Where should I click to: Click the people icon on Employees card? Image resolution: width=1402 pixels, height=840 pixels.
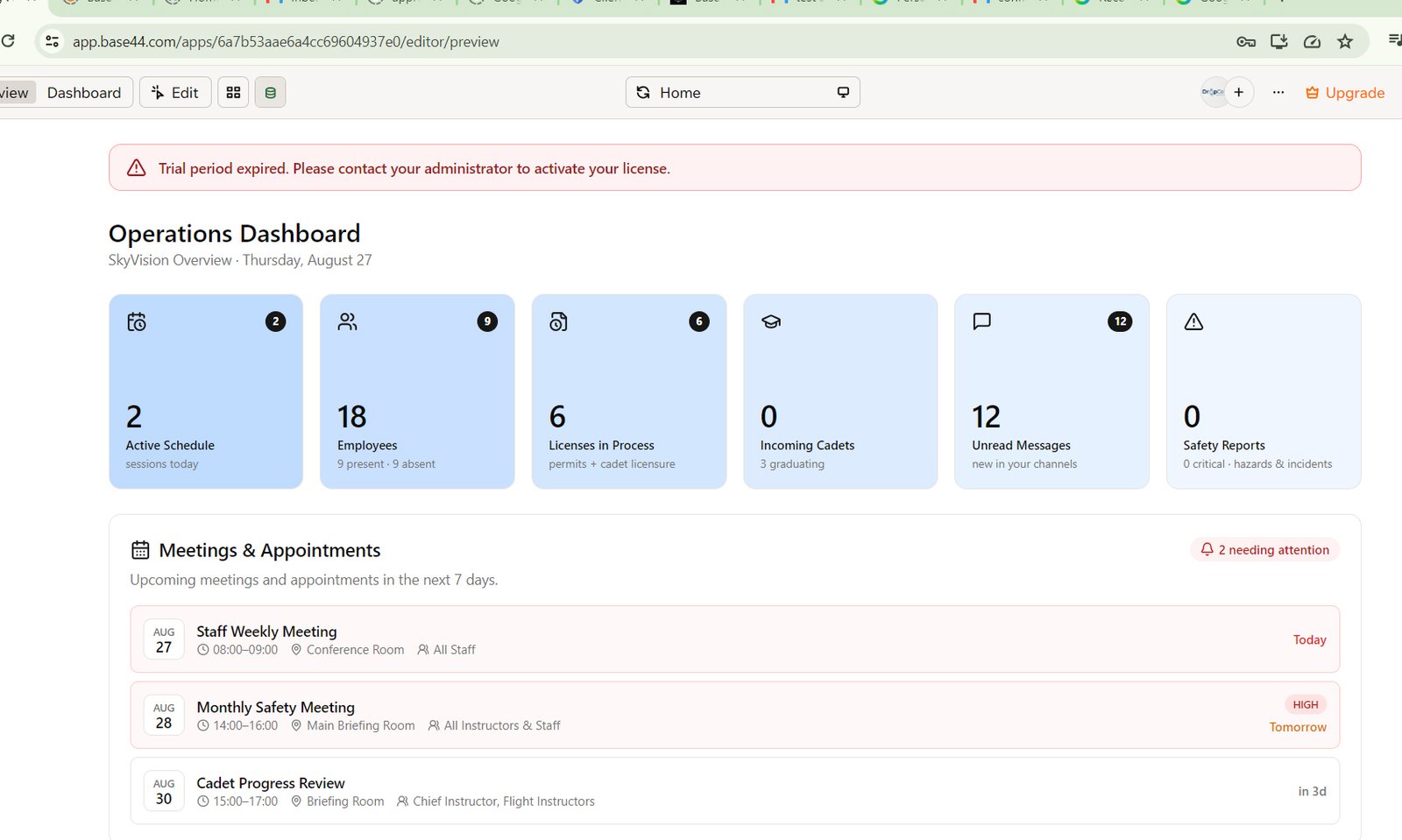tap(348, 321)
